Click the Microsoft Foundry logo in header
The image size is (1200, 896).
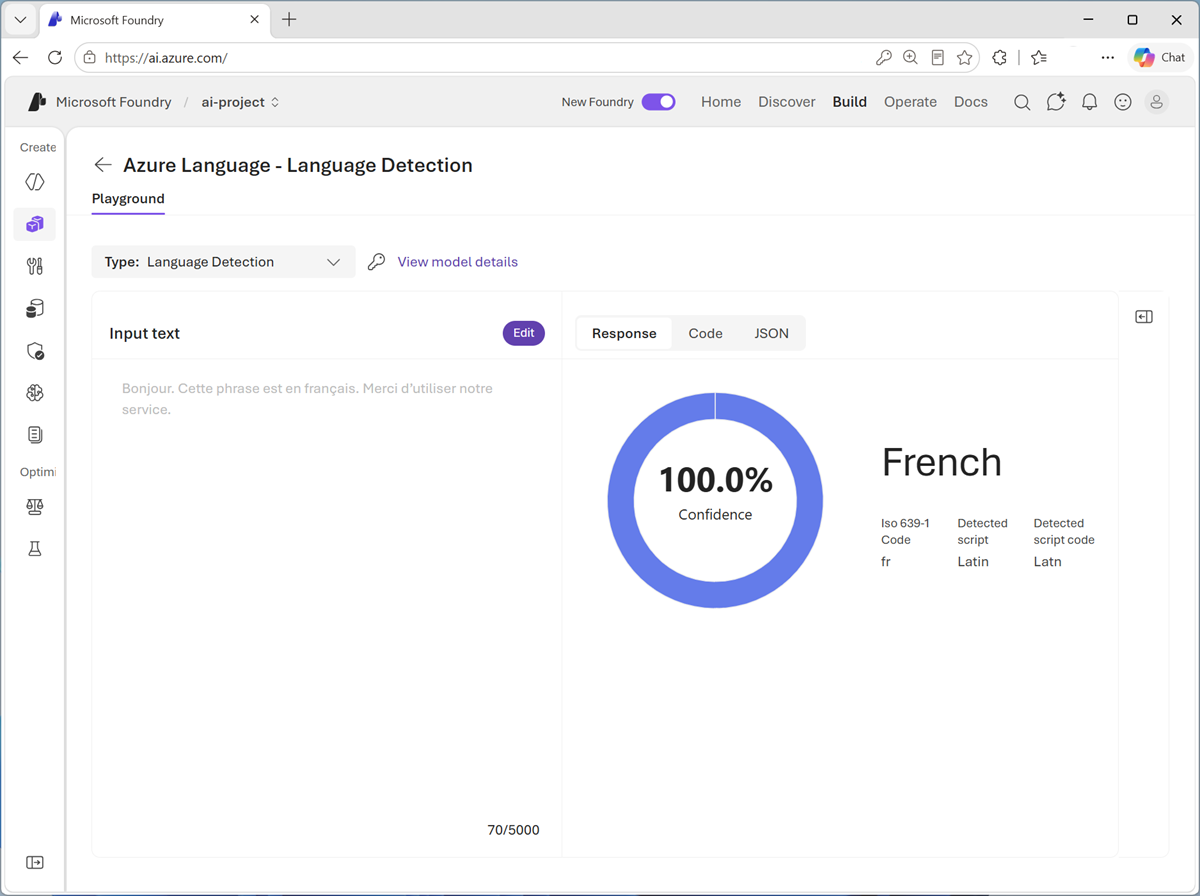[x=37, y=102]
